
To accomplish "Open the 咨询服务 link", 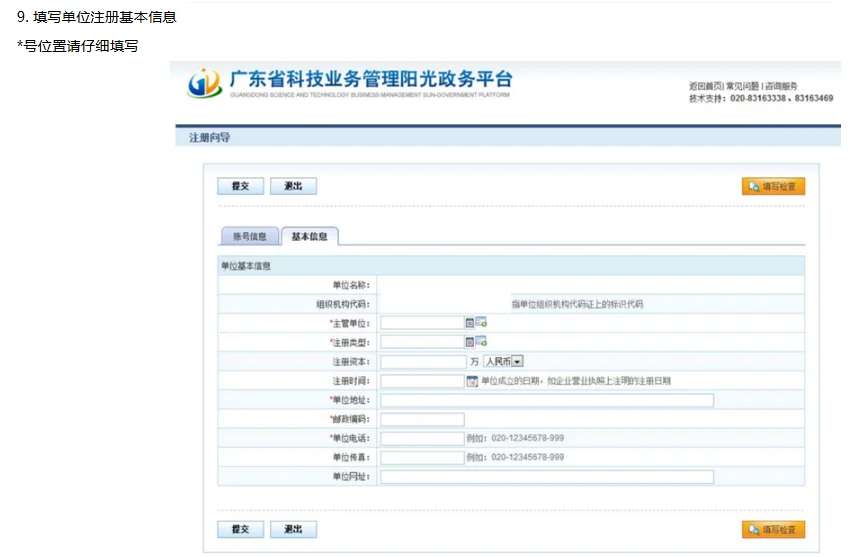I will 781,86.
